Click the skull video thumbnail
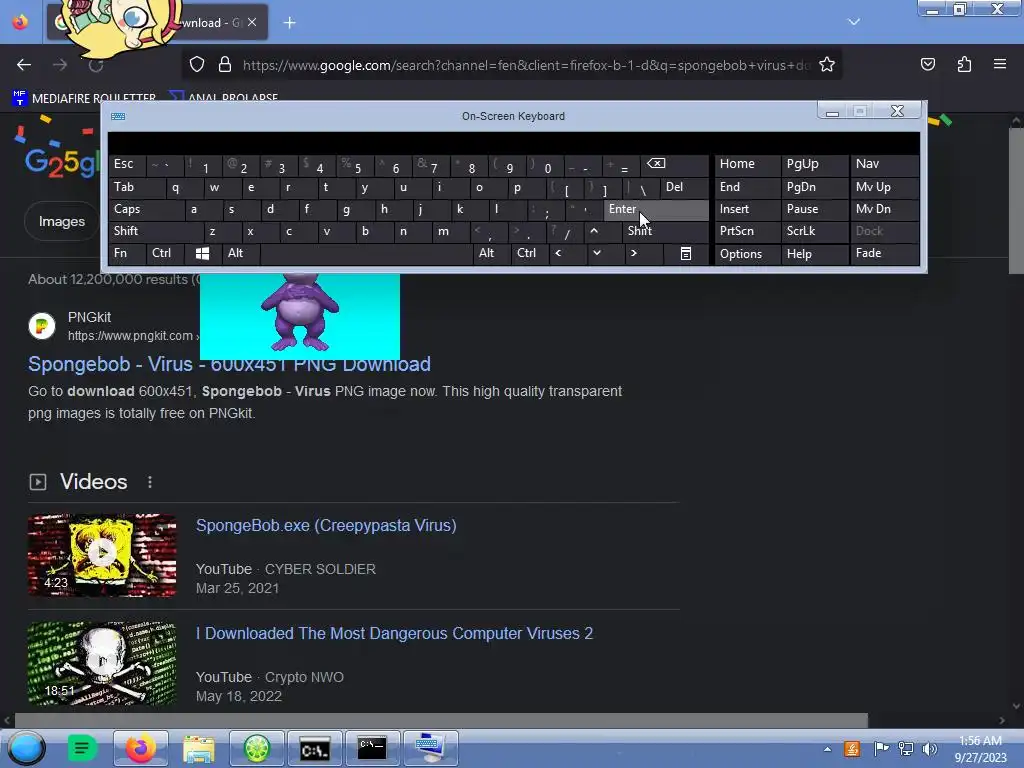Viewport: 1024px width, 768px height. [x=102, y=664]
